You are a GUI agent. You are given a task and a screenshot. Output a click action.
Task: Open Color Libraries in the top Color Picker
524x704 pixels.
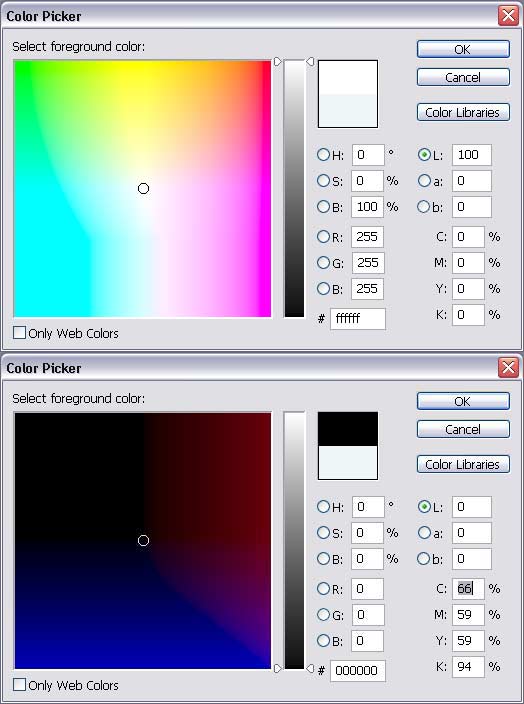[x=463, y=112]
